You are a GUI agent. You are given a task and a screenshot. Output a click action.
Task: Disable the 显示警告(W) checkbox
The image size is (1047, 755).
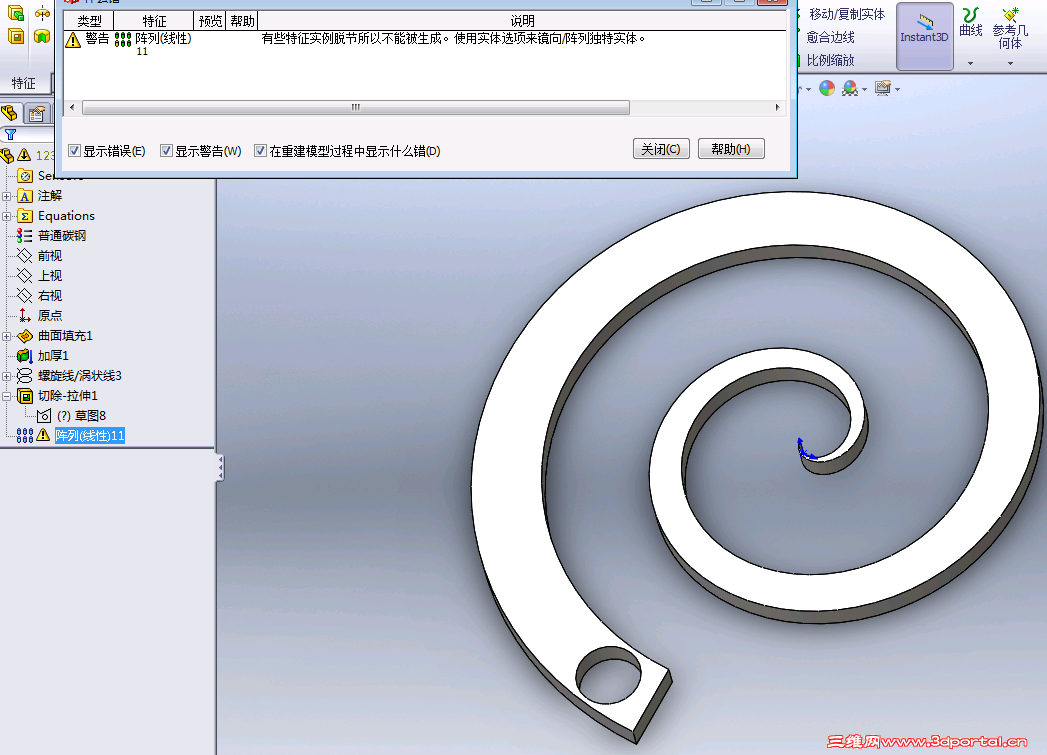click(166, 149)
